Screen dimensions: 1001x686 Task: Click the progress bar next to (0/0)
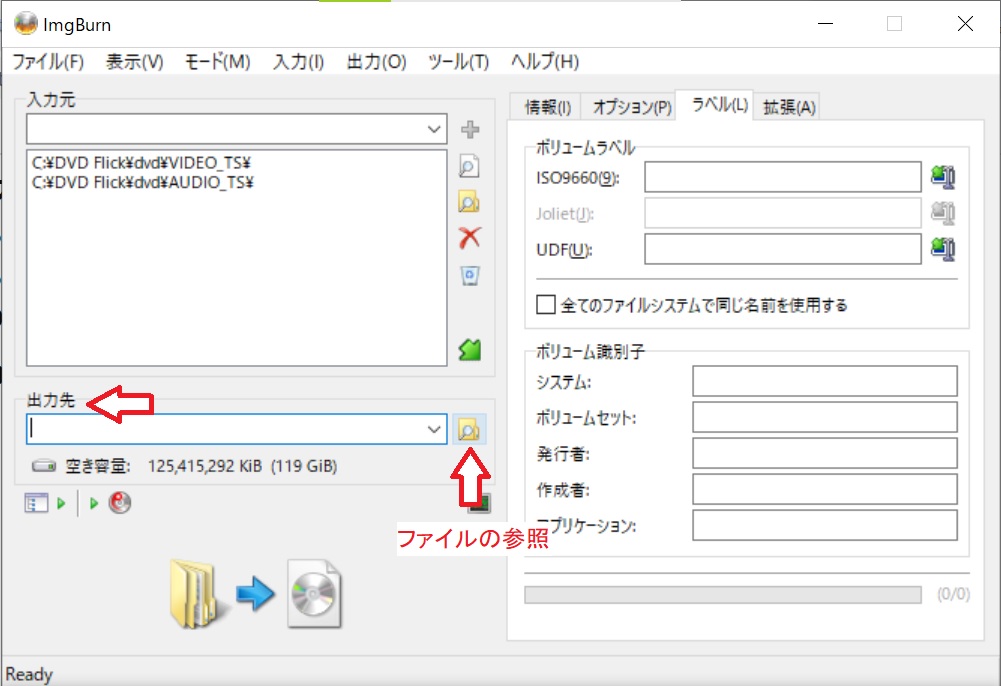tap(723, 595)
